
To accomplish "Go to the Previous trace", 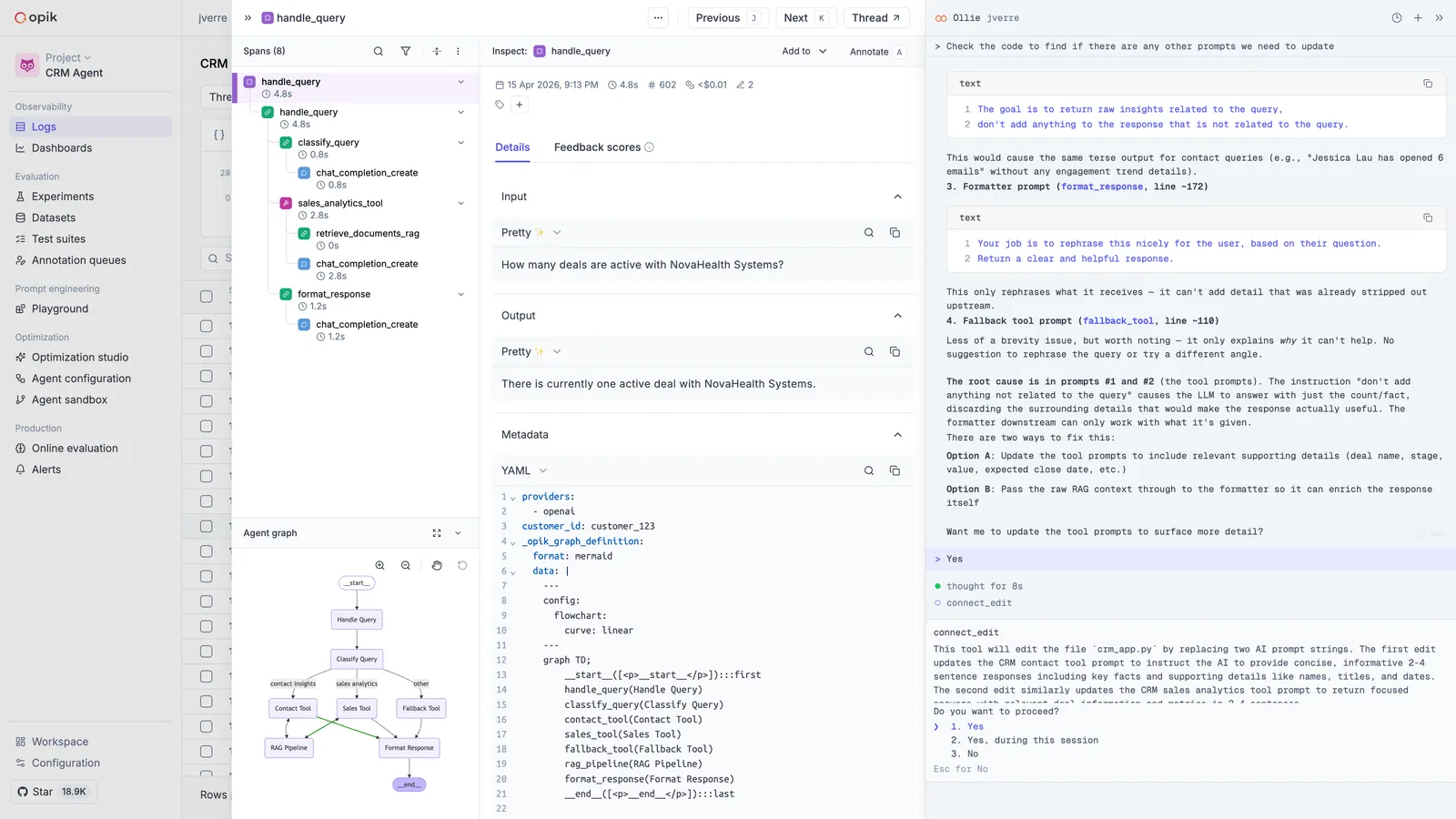I will point(728,18).
